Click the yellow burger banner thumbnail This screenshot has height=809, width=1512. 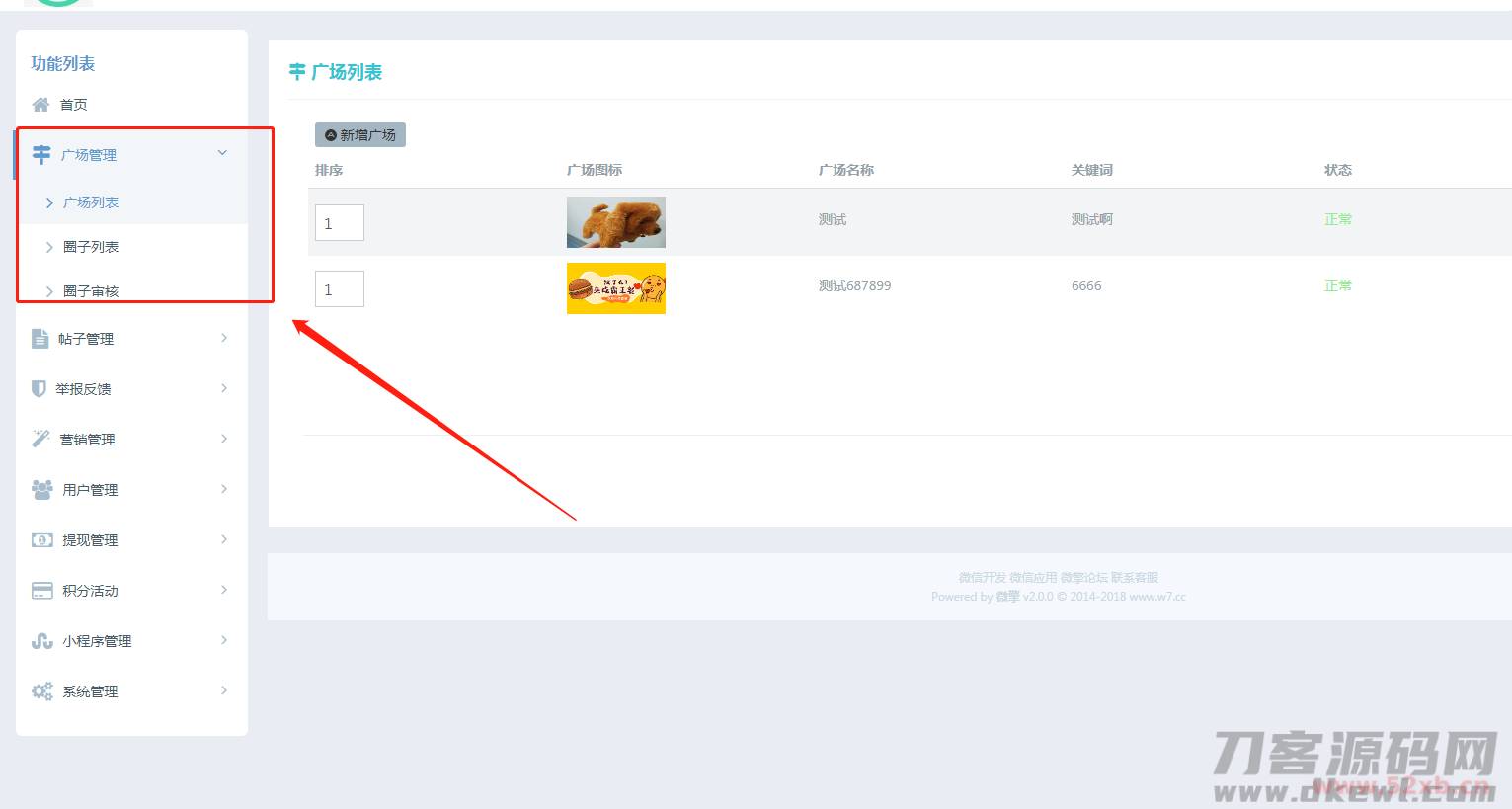pos(615,288)
